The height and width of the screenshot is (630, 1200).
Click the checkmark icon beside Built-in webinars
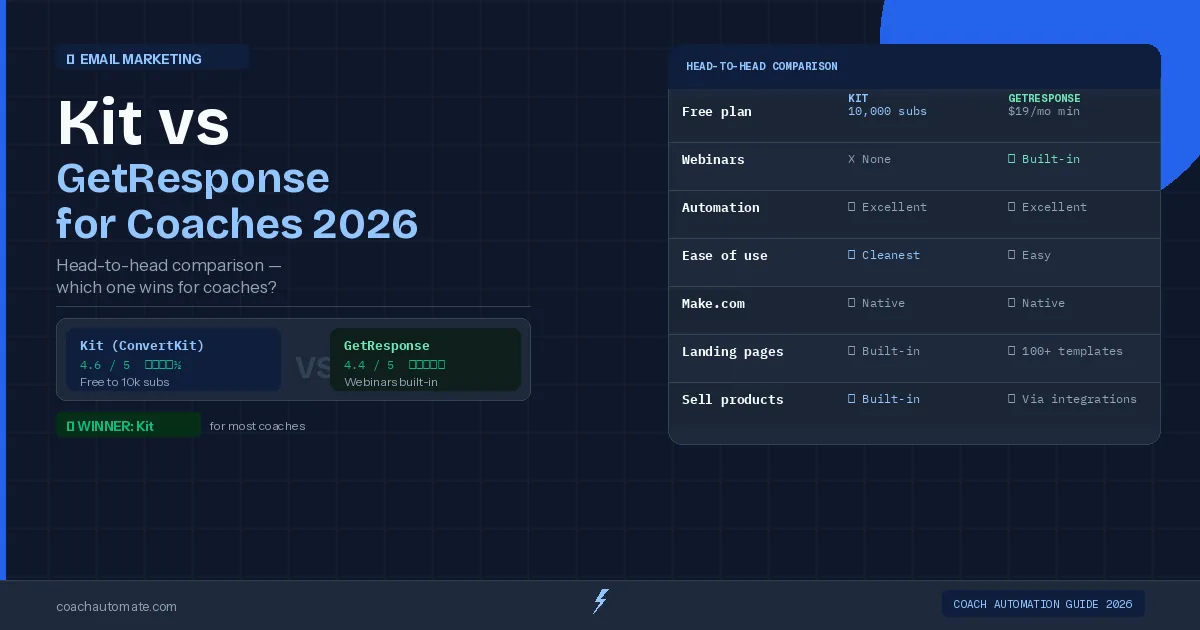(x=1013, y=159)
